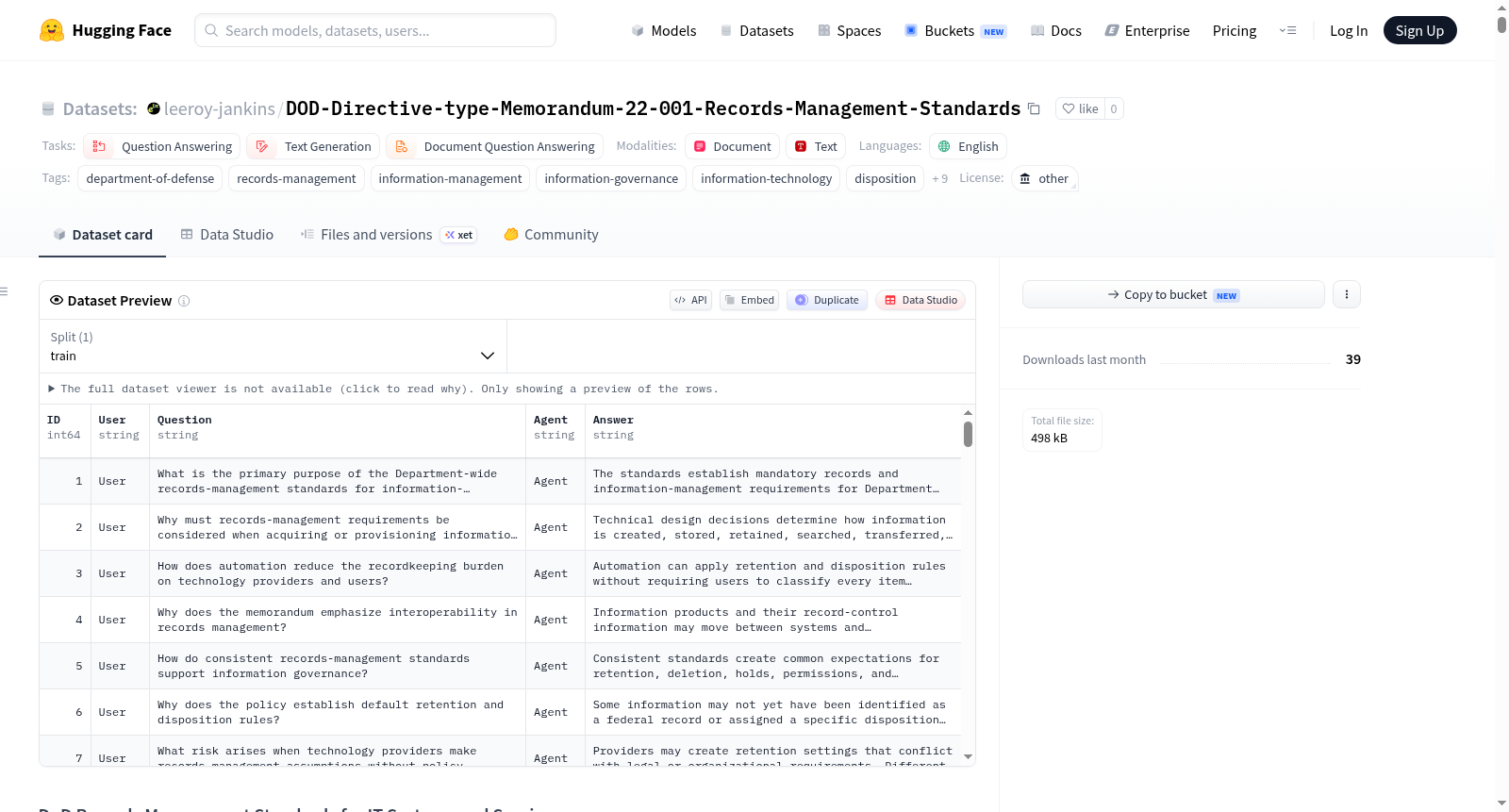
Task: Click the table scrollbar down arrow
Action: tap(968, 756)
